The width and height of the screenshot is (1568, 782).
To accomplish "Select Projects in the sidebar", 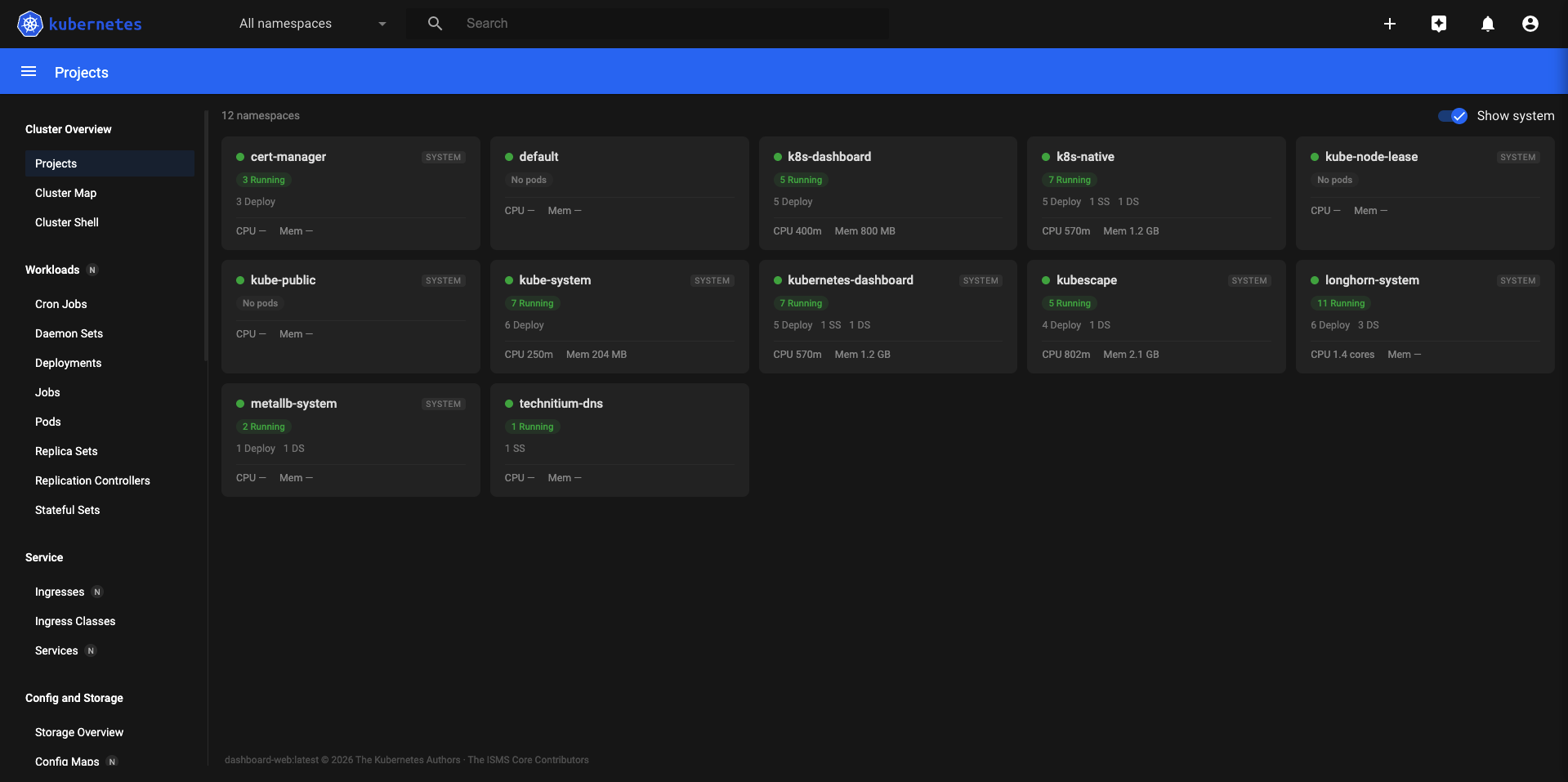I will [109, 163].
